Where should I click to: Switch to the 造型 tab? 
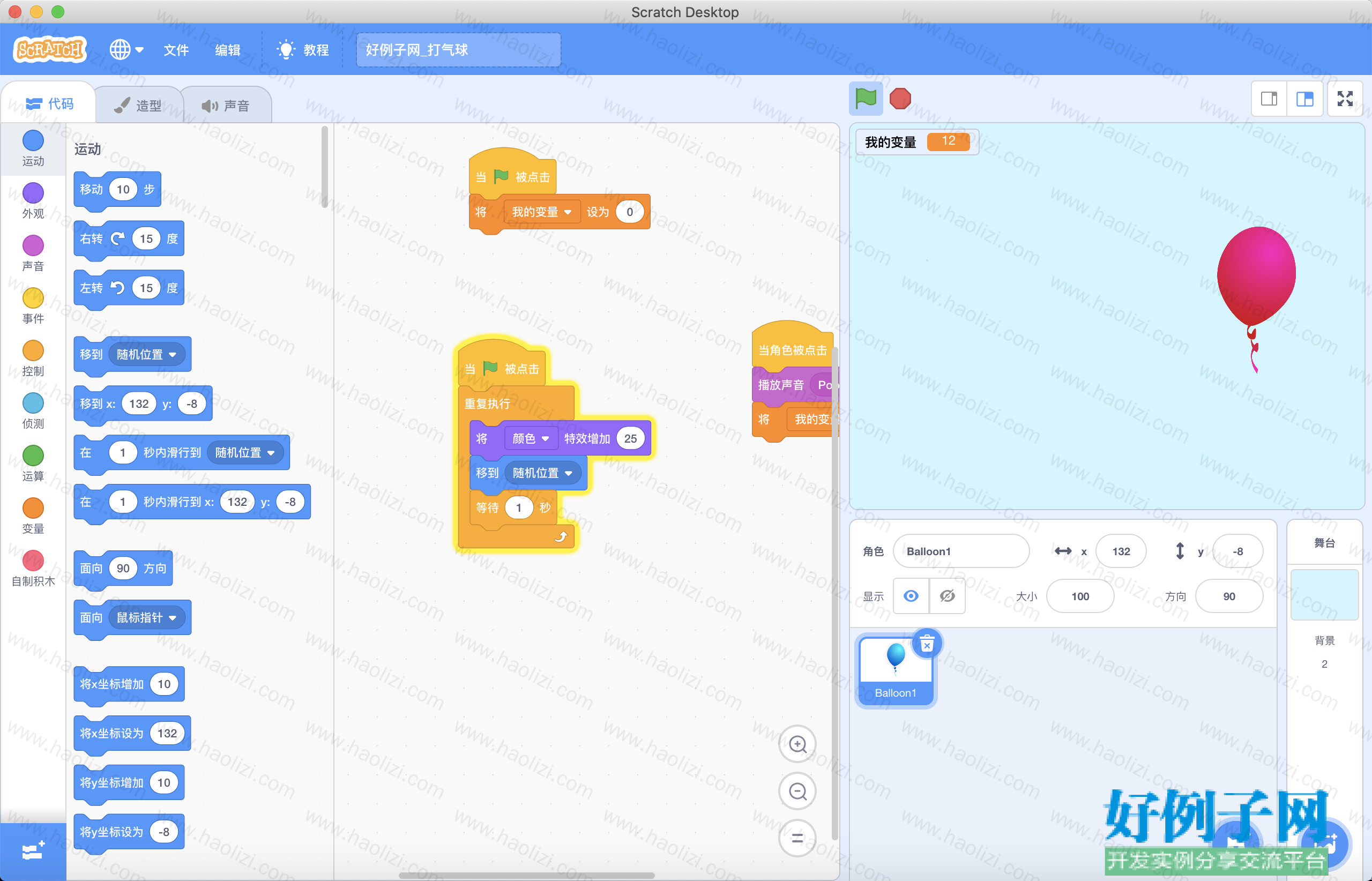point(138,105)
